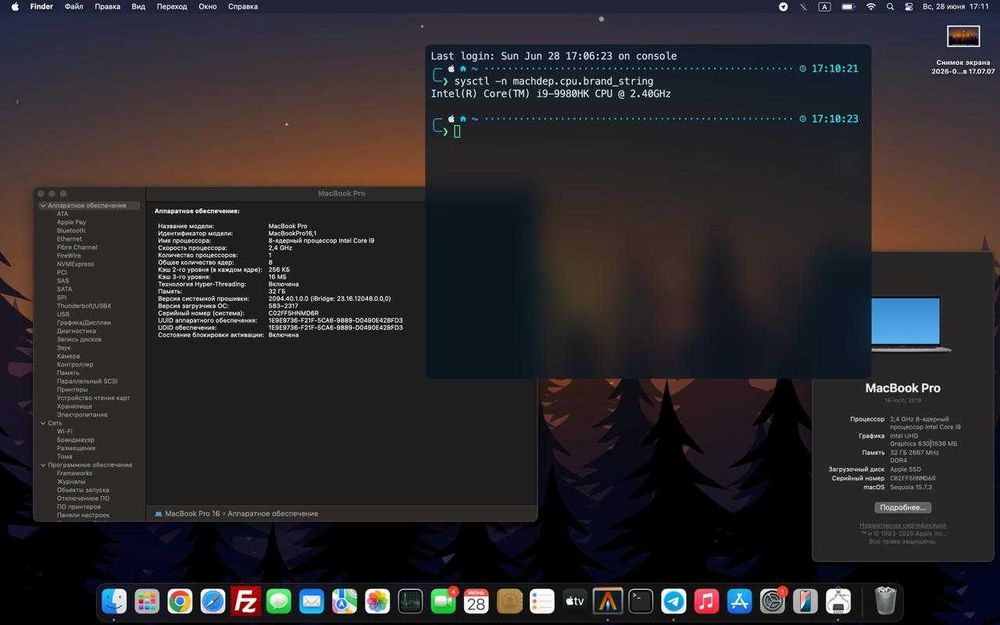Open Reminders app in the Dock
This screenshot has width=1000, height=625.
(542, 601)
